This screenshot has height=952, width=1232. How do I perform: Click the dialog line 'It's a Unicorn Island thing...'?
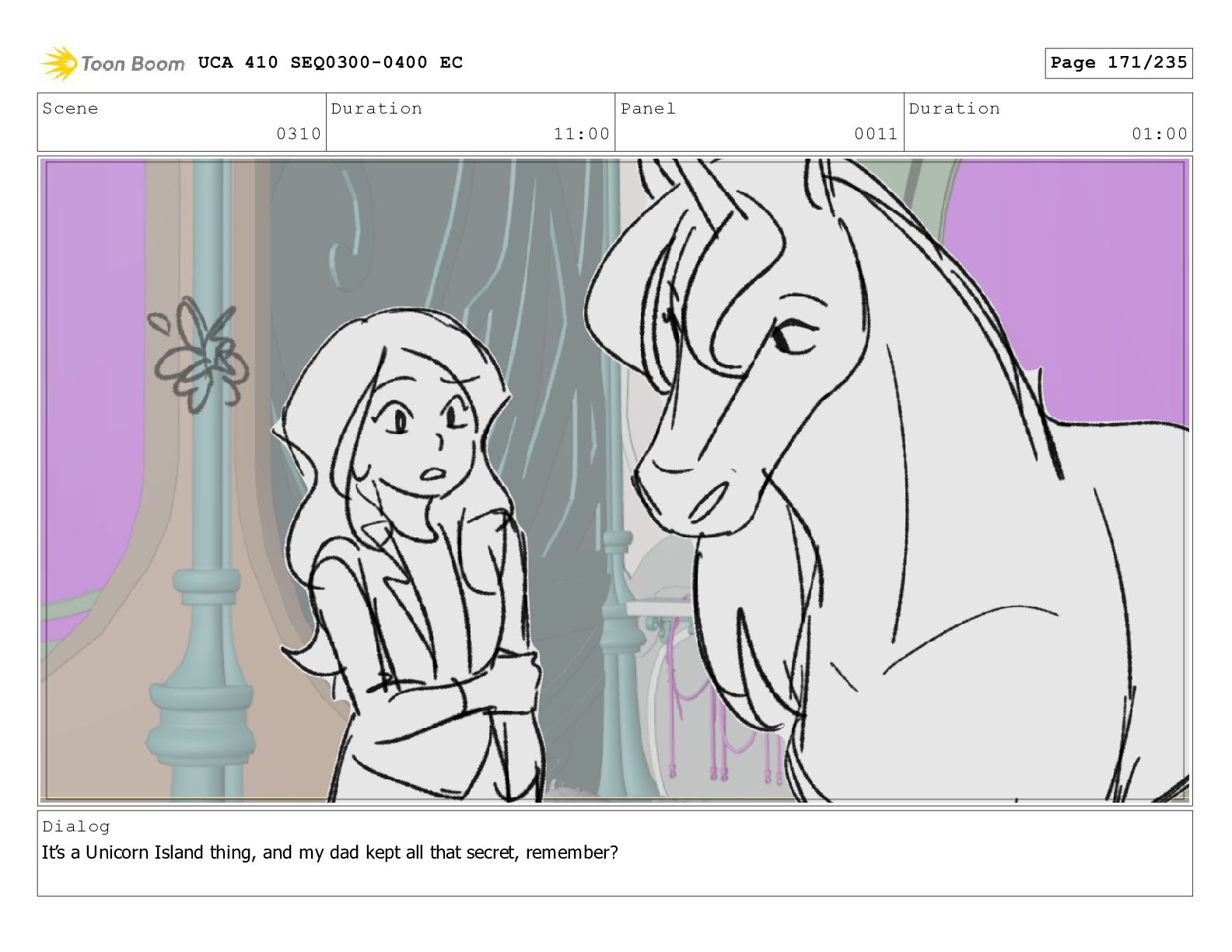point(330,852)
